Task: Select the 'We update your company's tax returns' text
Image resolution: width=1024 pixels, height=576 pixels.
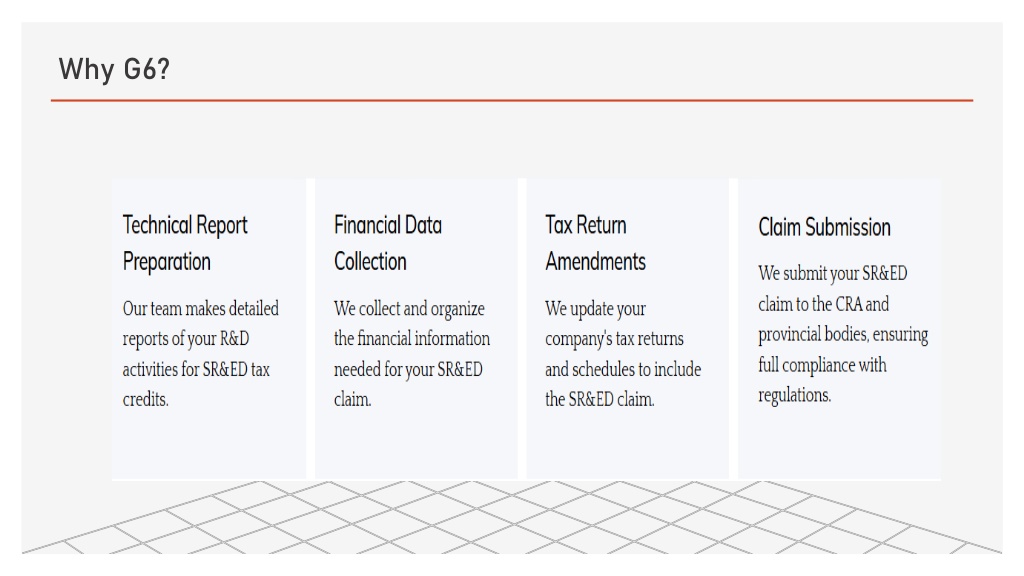Action: (623, 354)
